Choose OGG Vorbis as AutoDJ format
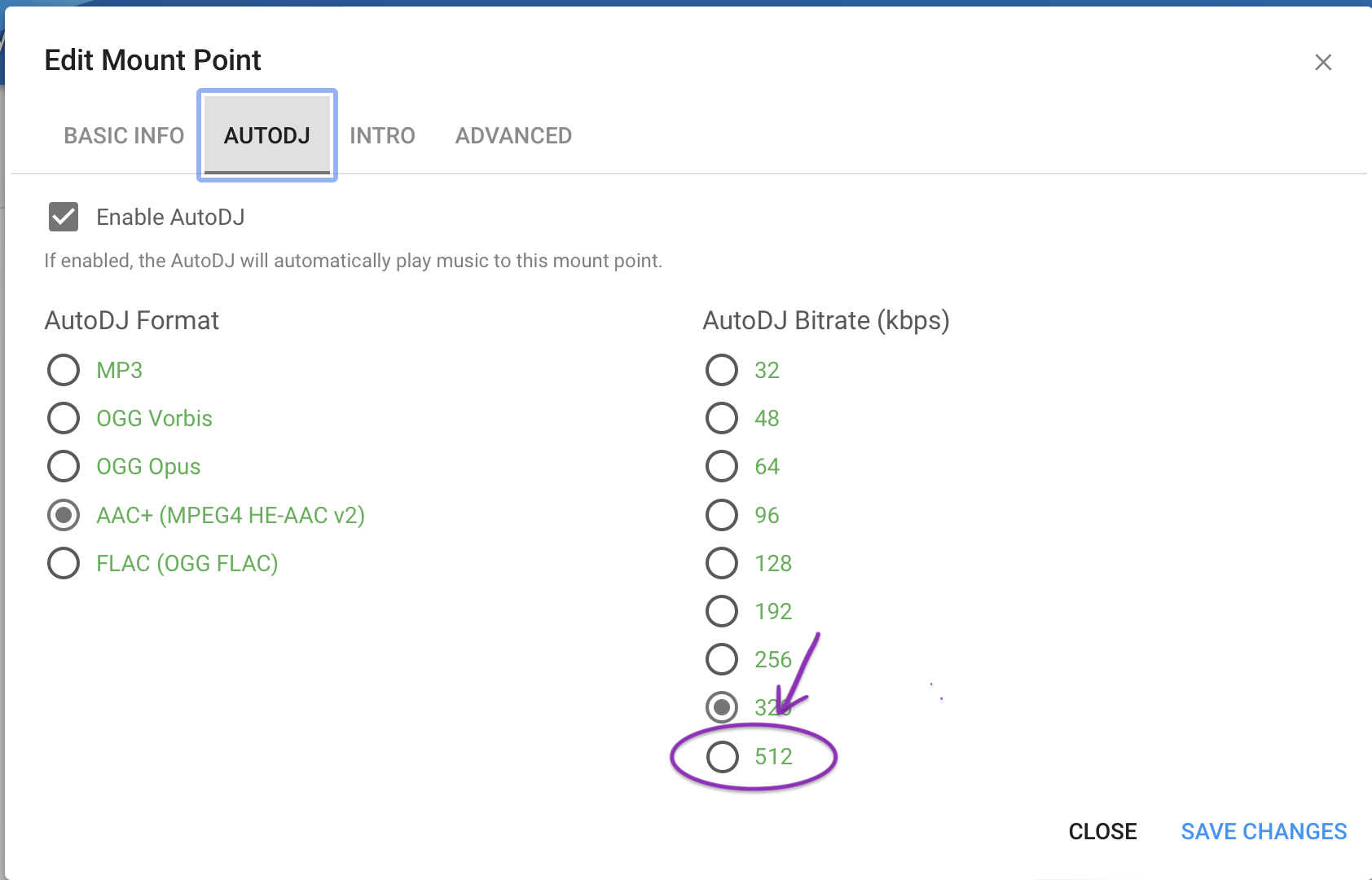Image resolution: width=1372 pixels, height=880 pixels. [x=63, y=418]
